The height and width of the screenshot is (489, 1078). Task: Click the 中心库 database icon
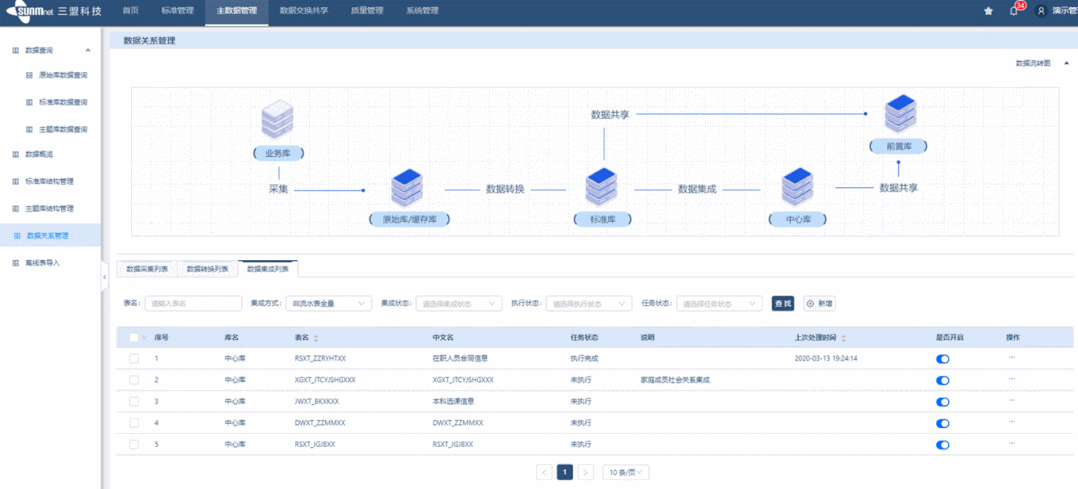[x=796, y=187]
